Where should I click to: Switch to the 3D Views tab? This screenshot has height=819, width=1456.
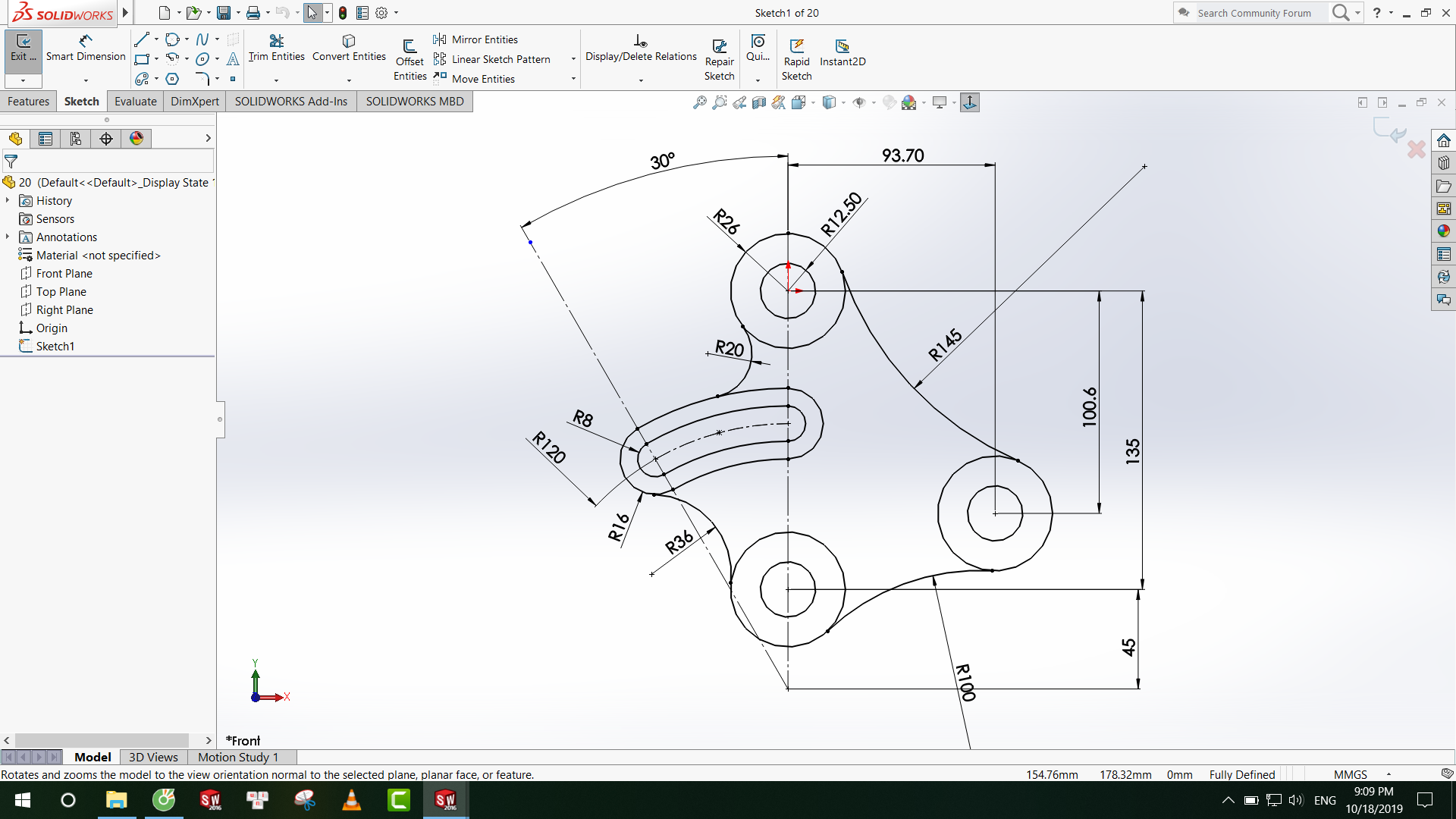[x=153, y=757]
